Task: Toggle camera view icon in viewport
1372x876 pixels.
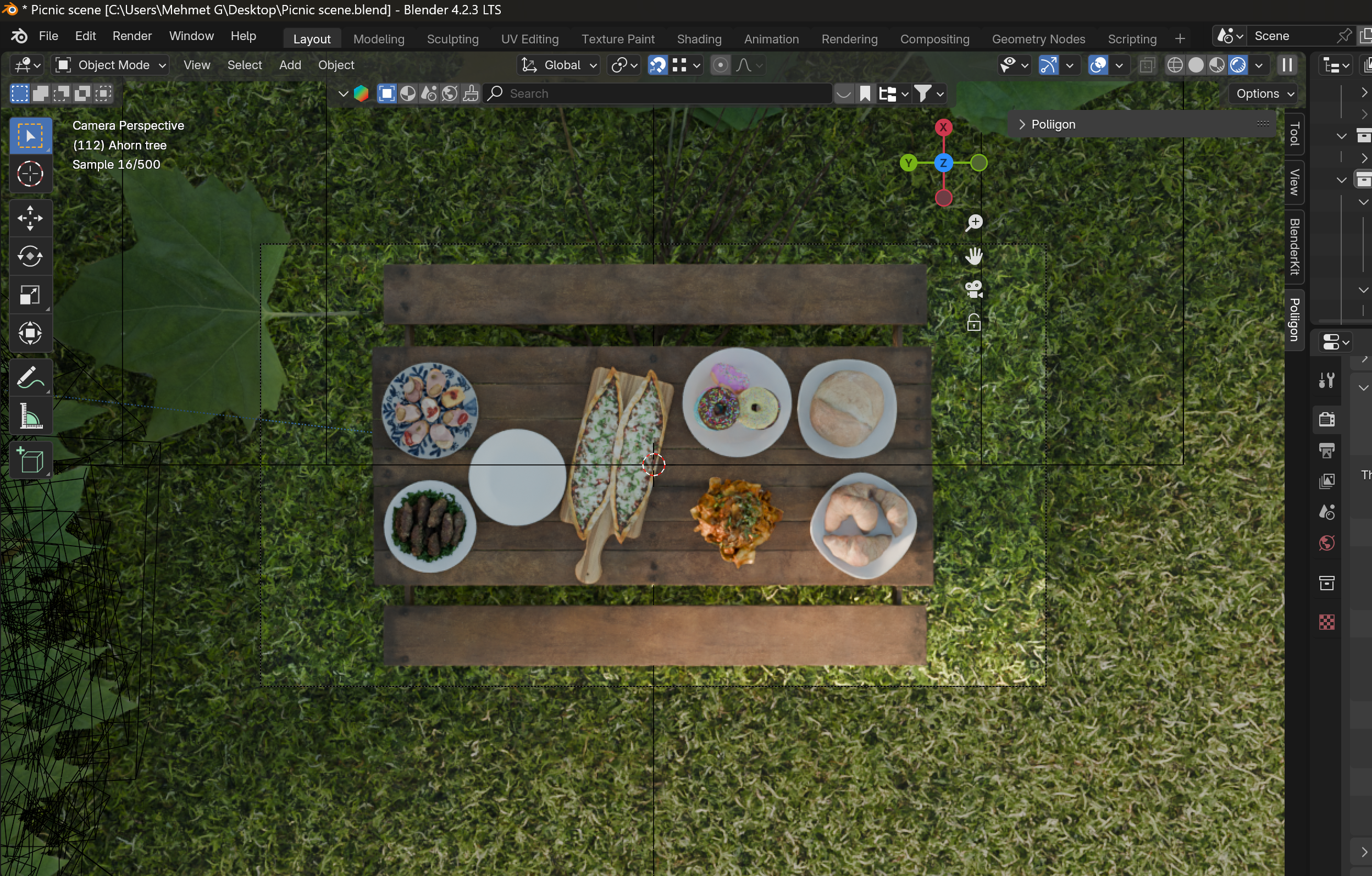Action: click(973, 289)
